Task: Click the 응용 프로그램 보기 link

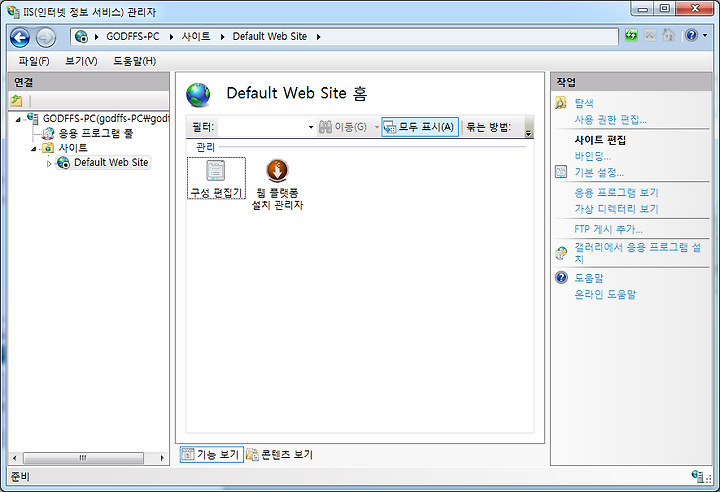Action: pos(616,192)
